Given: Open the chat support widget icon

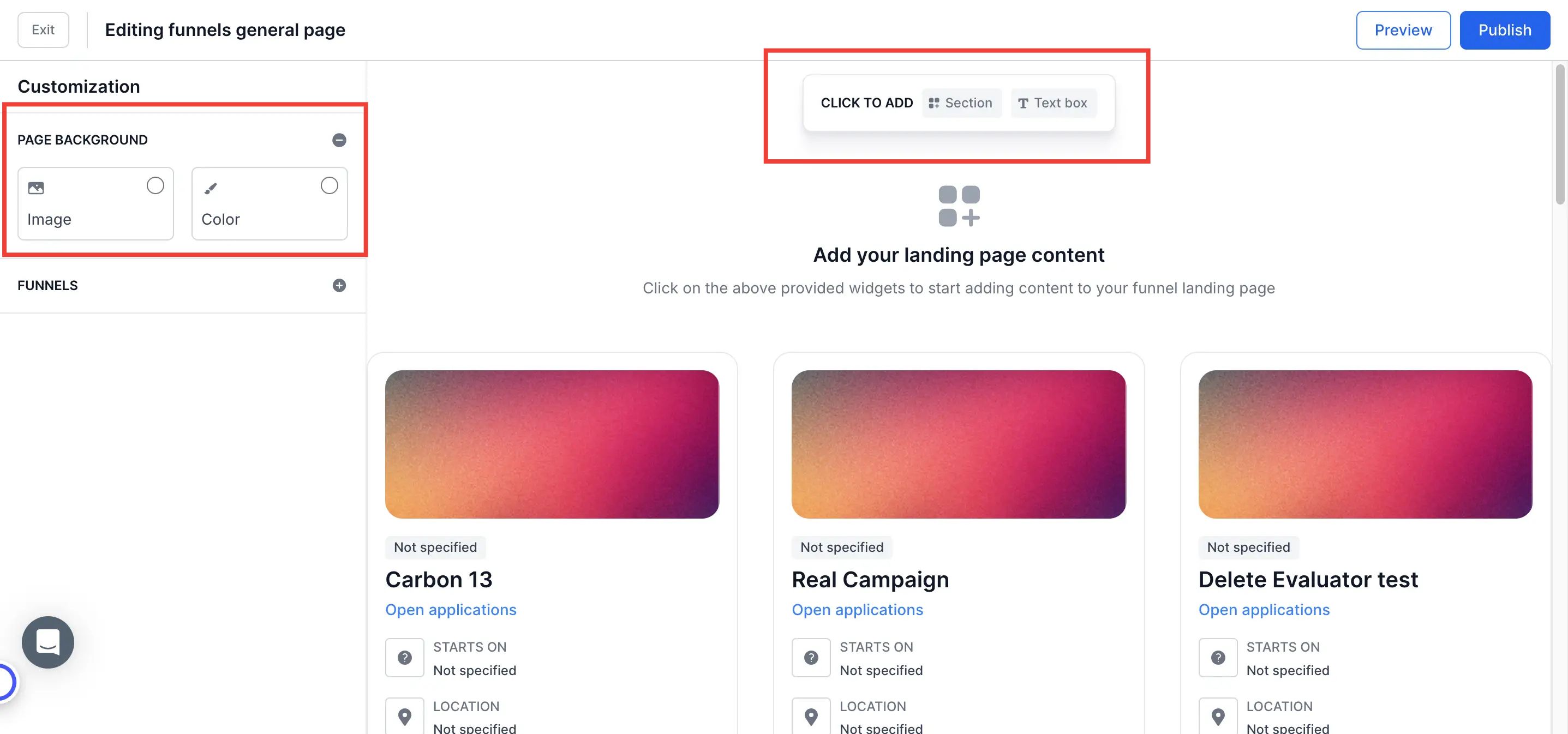Looking at the screenshot, I should [x=47, y=642].
